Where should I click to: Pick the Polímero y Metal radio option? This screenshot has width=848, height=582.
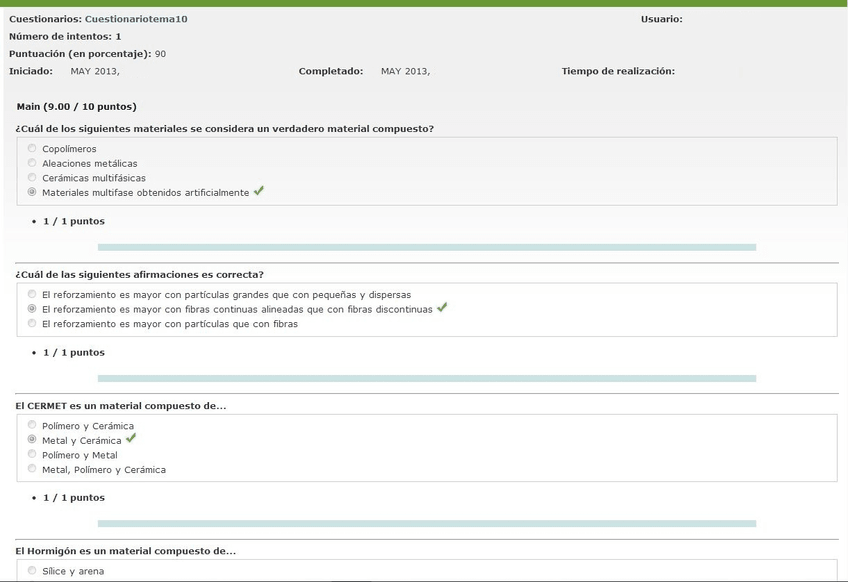click(x=32, y=454)
